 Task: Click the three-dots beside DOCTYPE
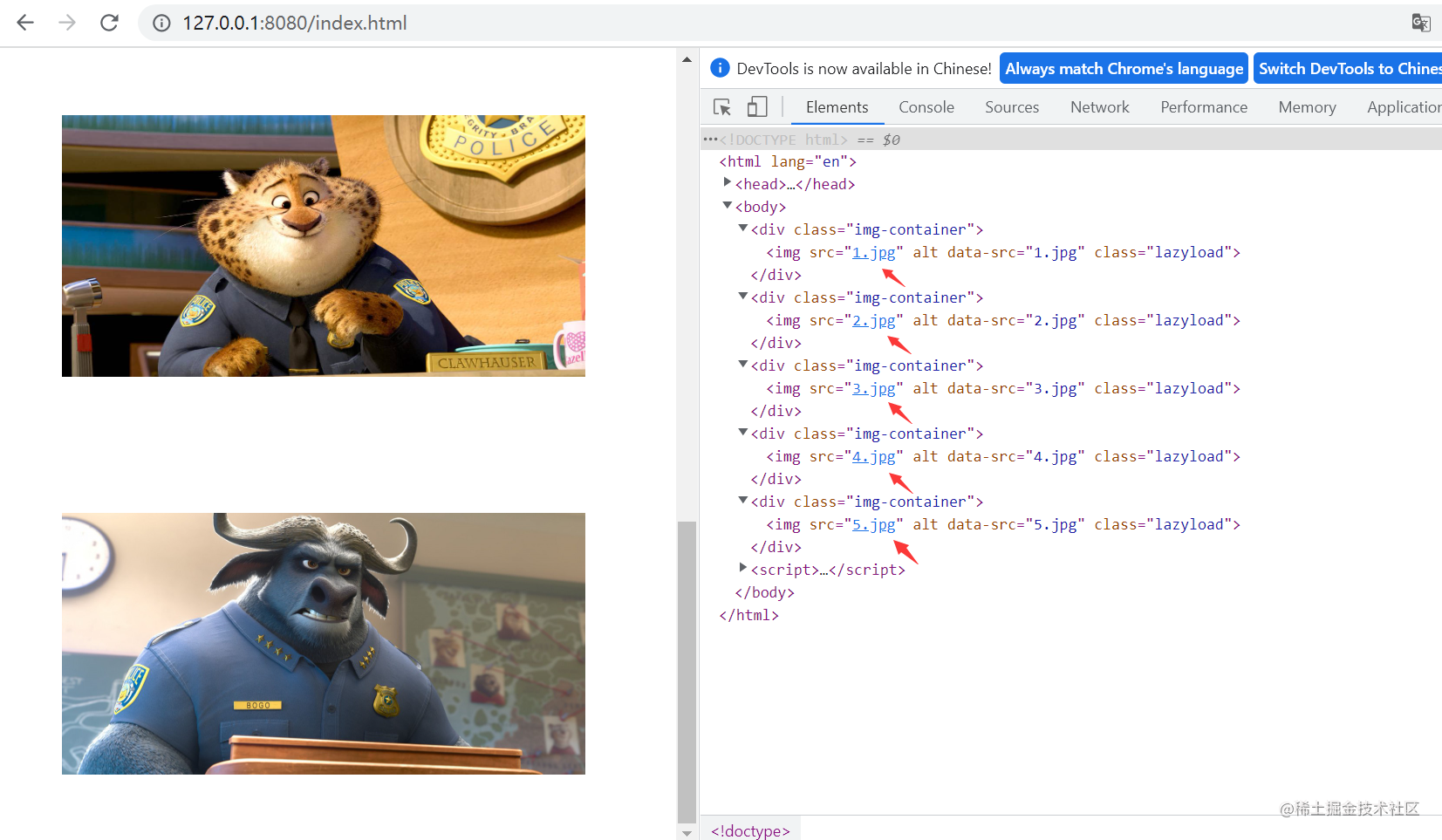[709, 140]
